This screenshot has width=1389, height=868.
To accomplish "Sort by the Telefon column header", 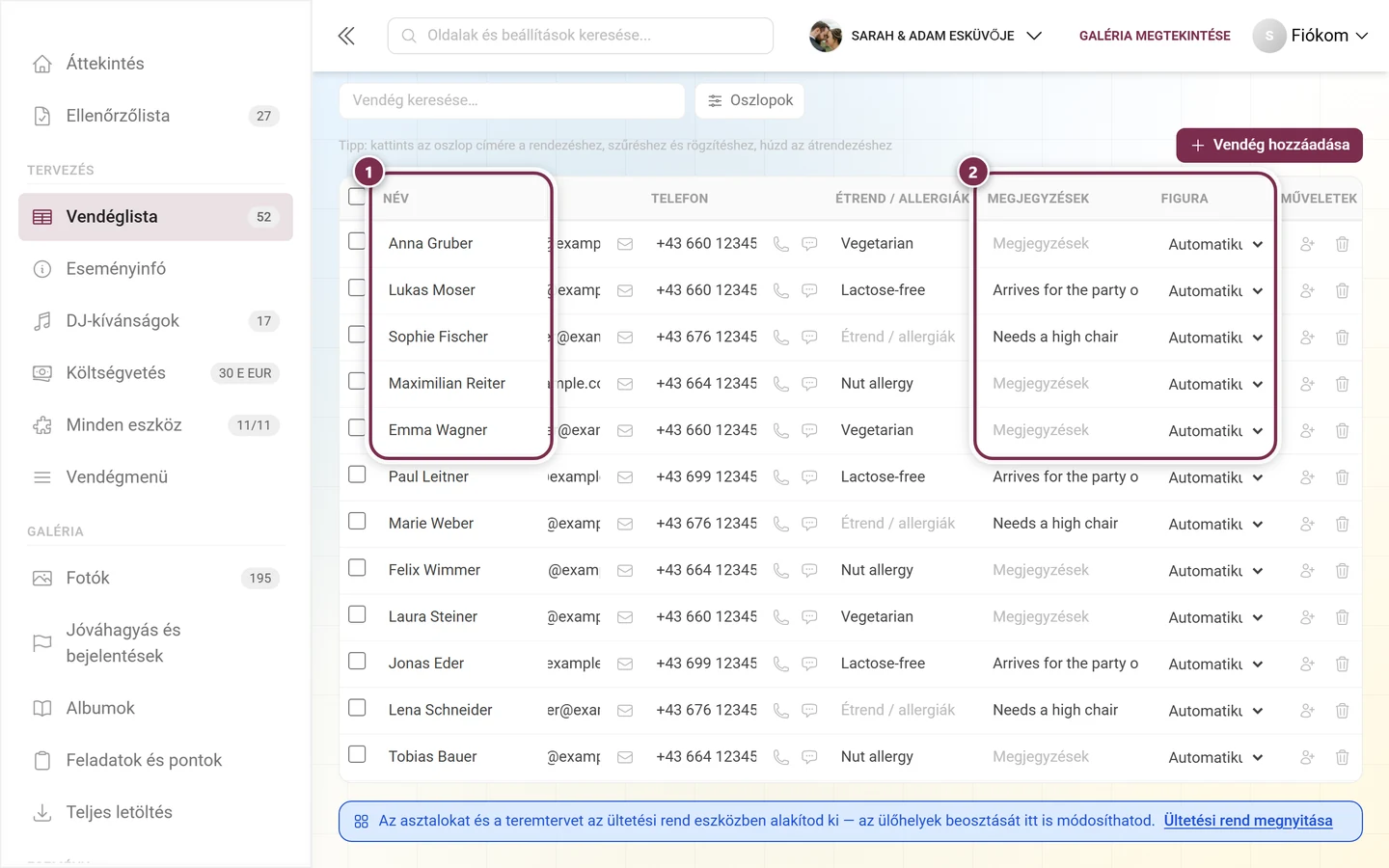I will coord(679,199).
